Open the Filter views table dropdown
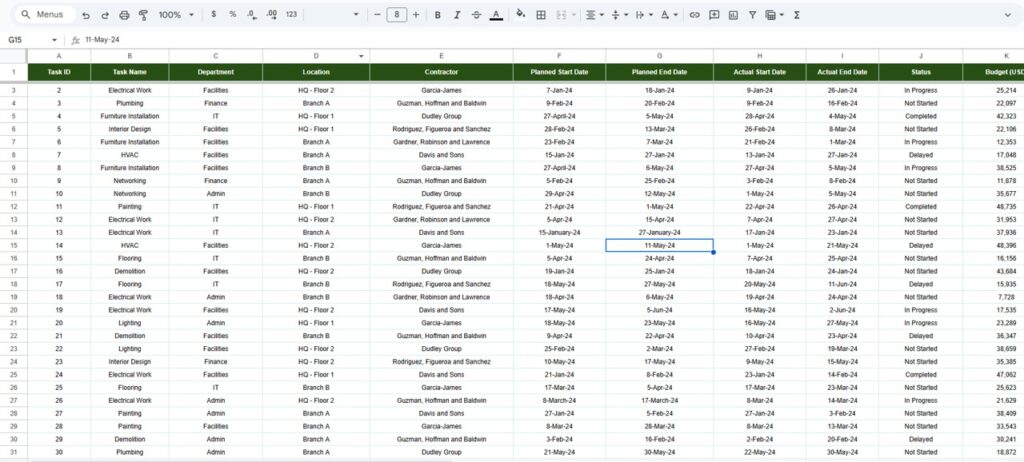 pyautogui.click(x=775, y=14)
